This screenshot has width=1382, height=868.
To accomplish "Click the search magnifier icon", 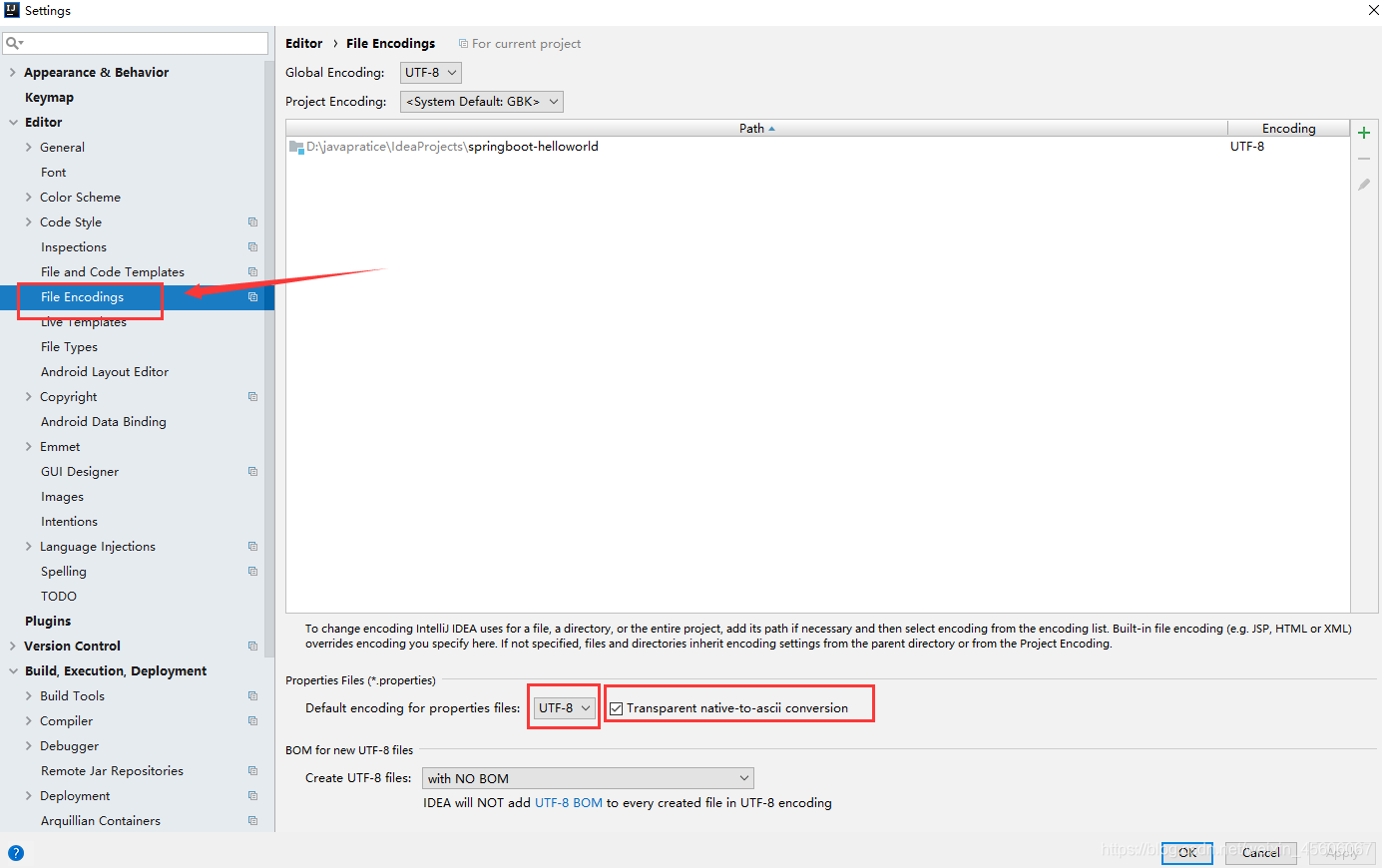I will tap(13, 43).
